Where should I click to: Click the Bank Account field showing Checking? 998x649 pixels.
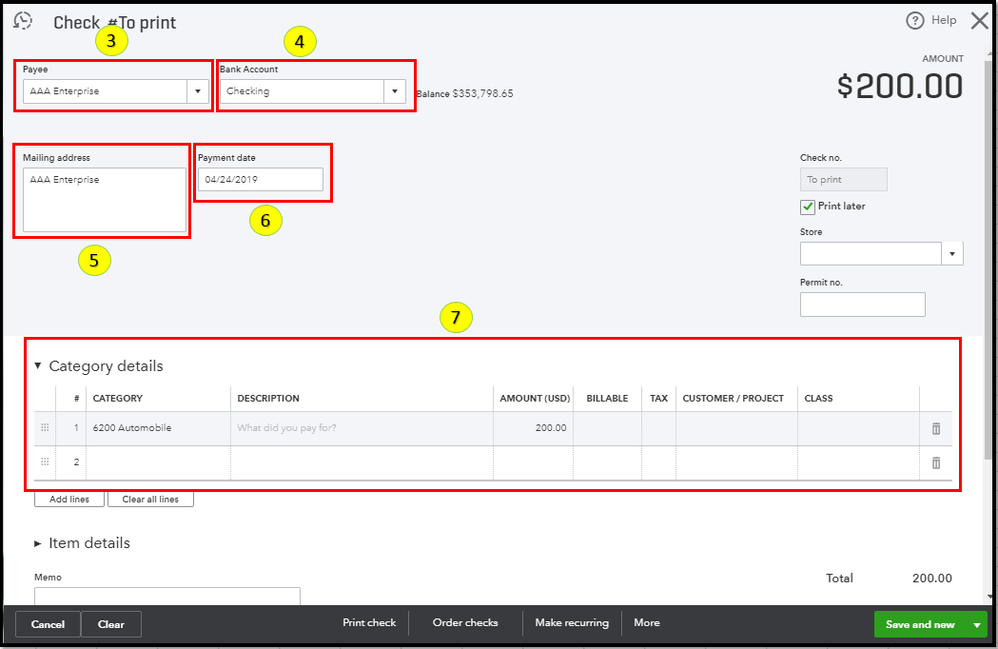(302, 91)
